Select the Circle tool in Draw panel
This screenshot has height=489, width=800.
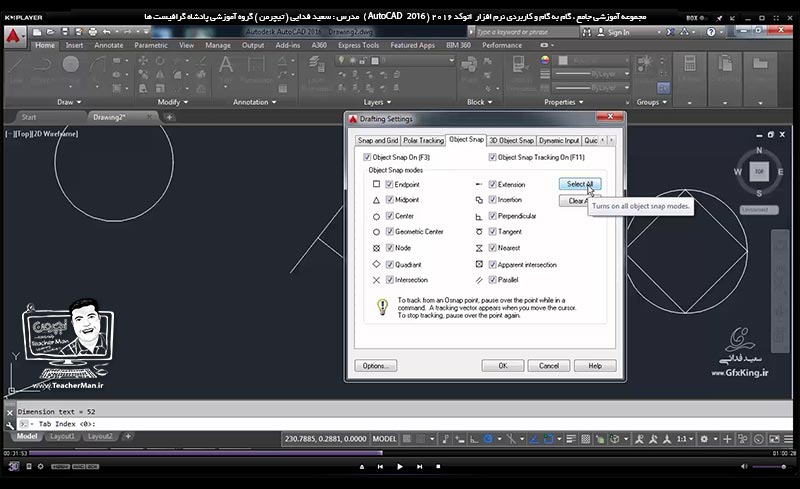tap(71, 64)
